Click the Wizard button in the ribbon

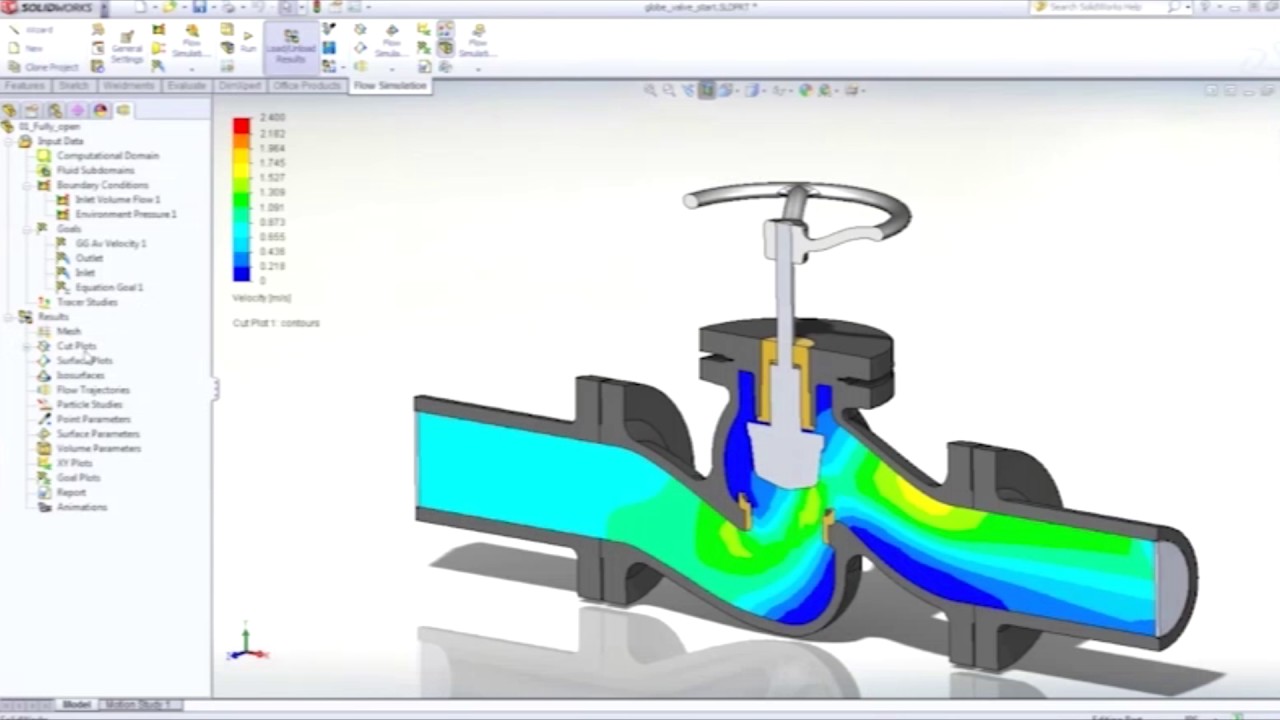(32, 30)
